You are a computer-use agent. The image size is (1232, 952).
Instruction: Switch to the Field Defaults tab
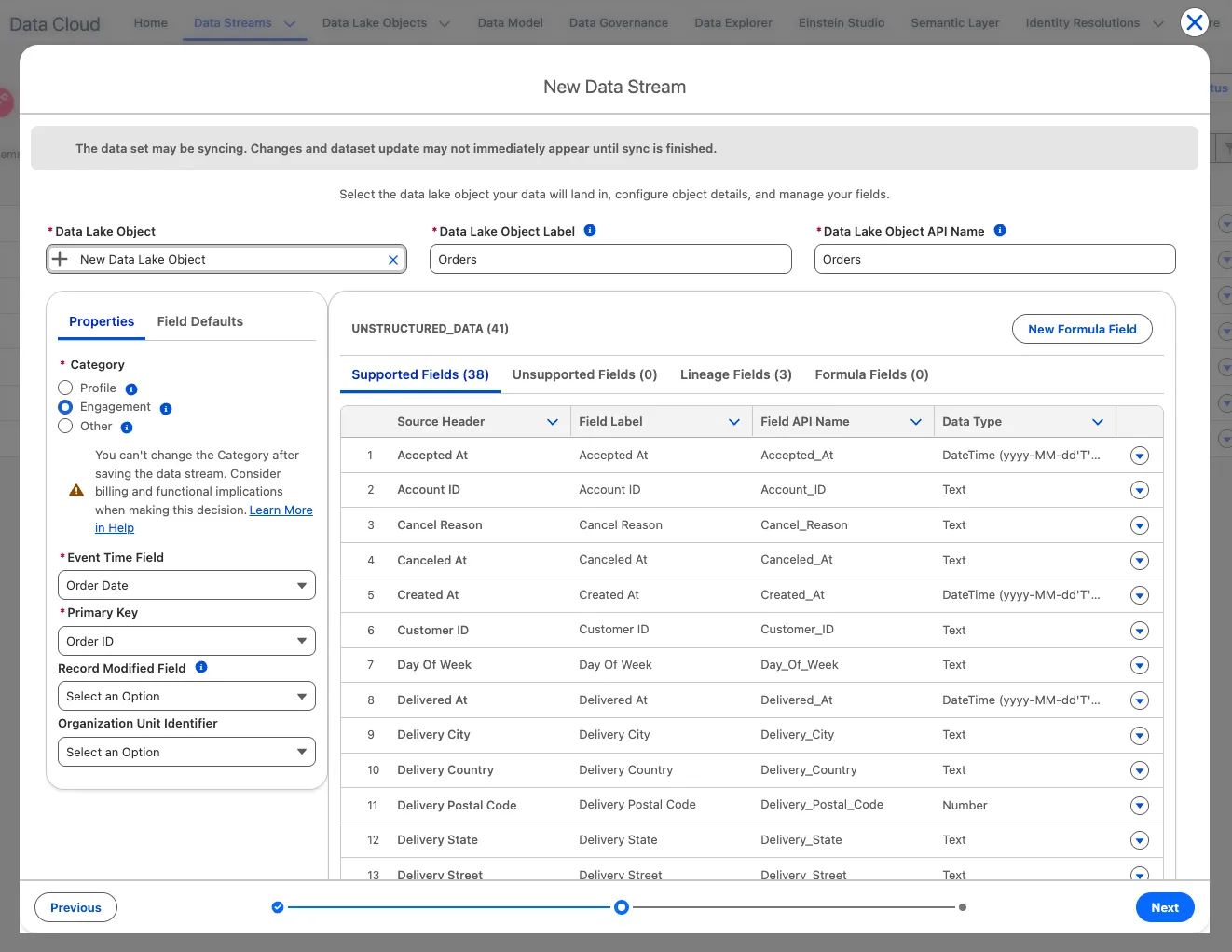point(199,321)
